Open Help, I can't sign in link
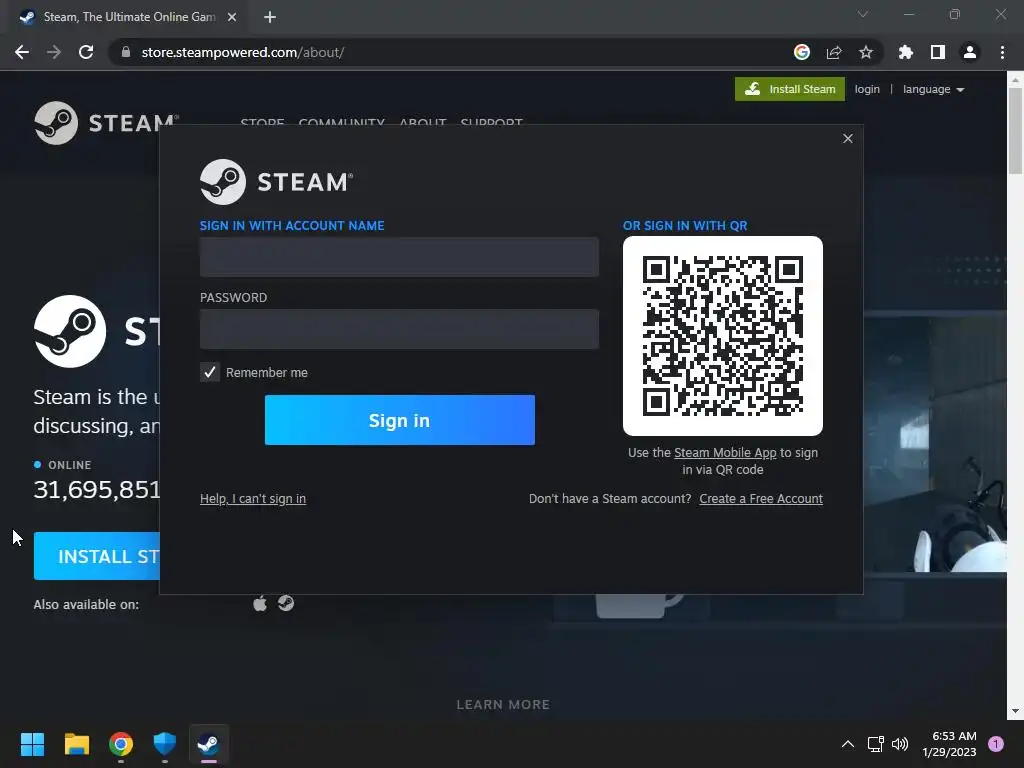The width and height of the screenshot is (1024, 768). 253,498
